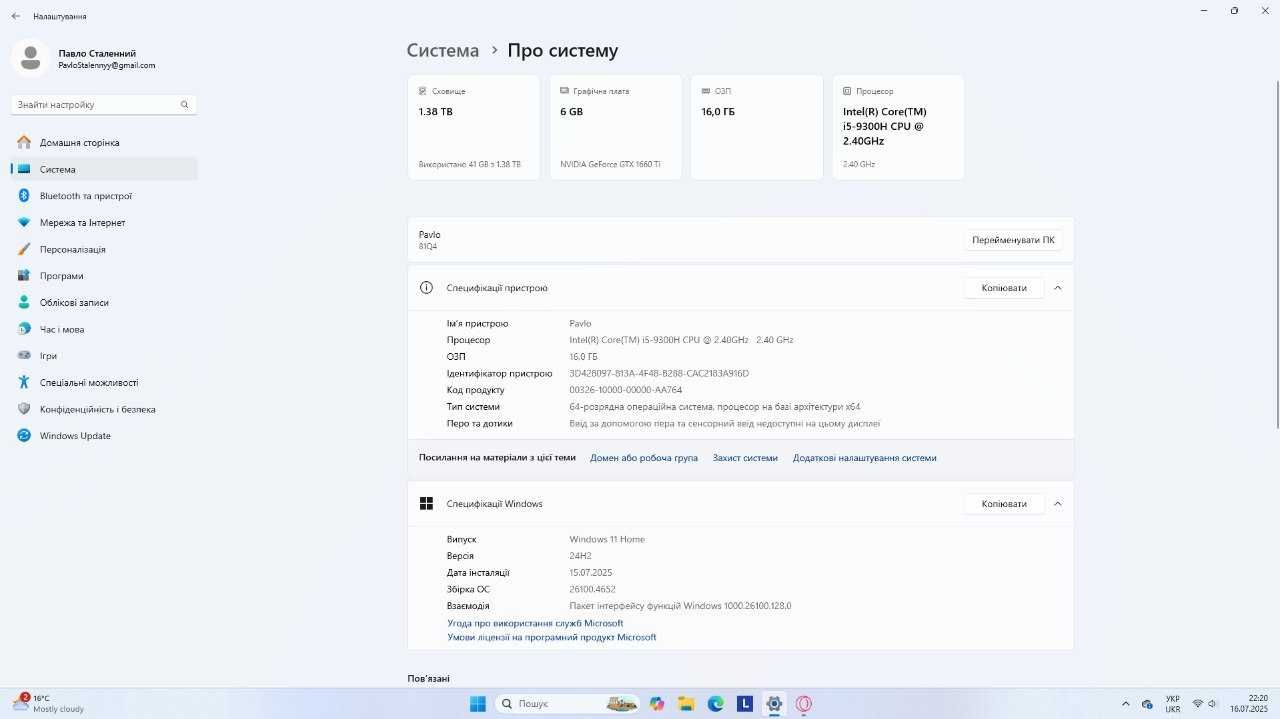The height and width of the screenshot is (719, 1280).
Task: Open the user profile avatar icon
Action: pyautogui.click(x=30, y=58)
